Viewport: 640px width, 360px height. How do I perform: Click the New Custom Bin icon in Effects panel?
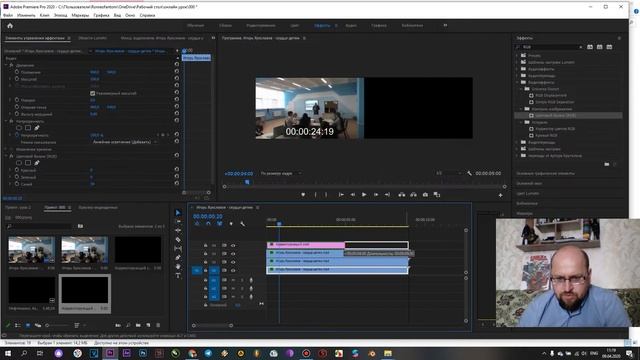click(607, 164)
